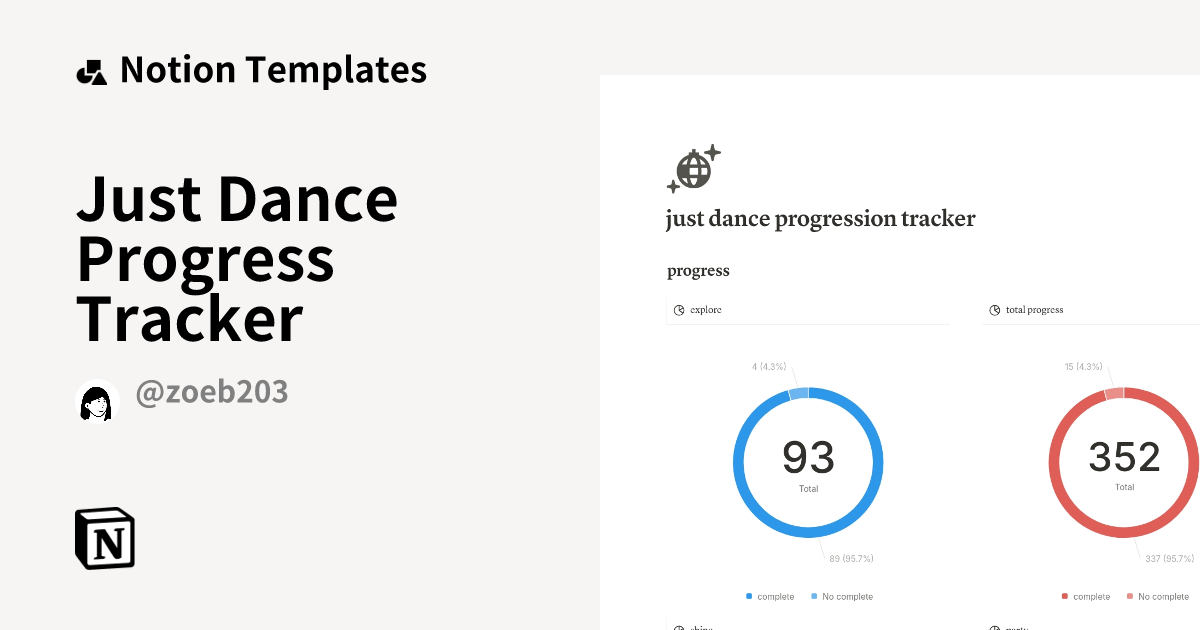Expand the 'total progress' chart section
The width and height of the screenshot is (1200, 630).
click(x=1033, y=310)
